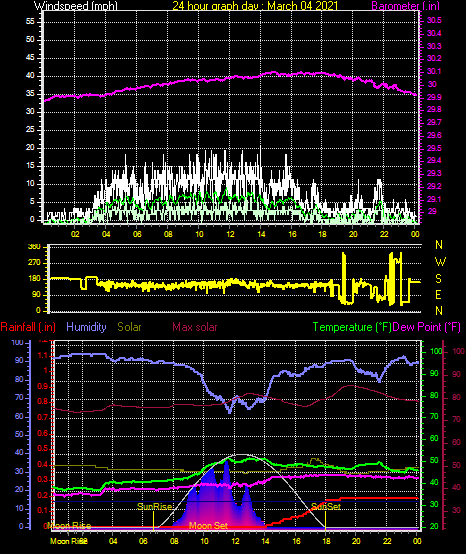Click hour 22 on windspeed graph time axis
466x554 pixels.
click(384, 234)
